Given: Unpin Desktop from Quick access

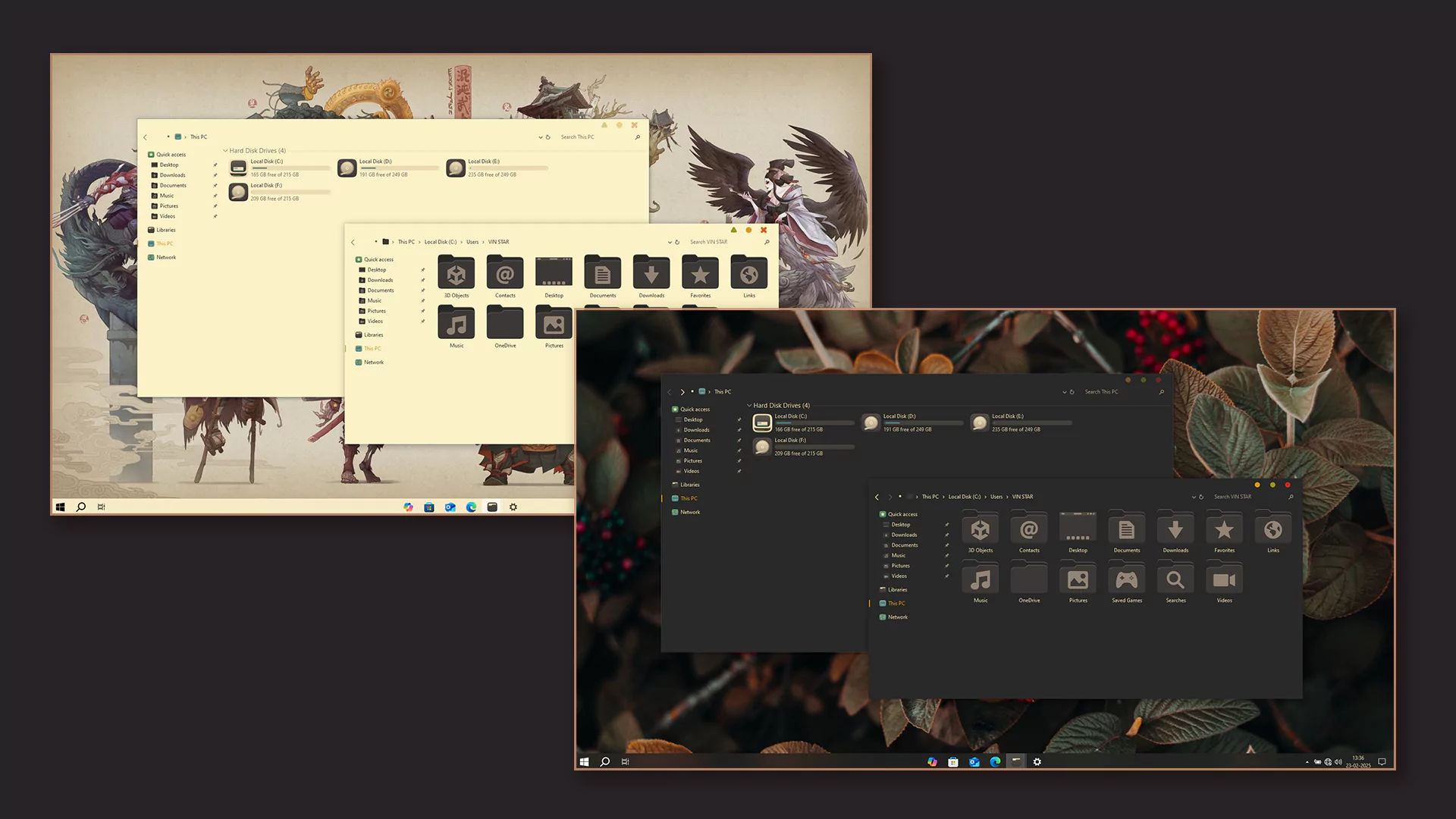Looking at the screenshot, I should pyautogui.click(x=946, y=524).
